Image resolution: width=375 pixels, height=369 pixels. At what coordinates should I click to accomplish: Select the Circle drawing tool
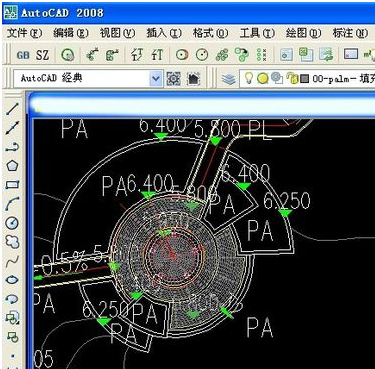[x=13, y=223]
